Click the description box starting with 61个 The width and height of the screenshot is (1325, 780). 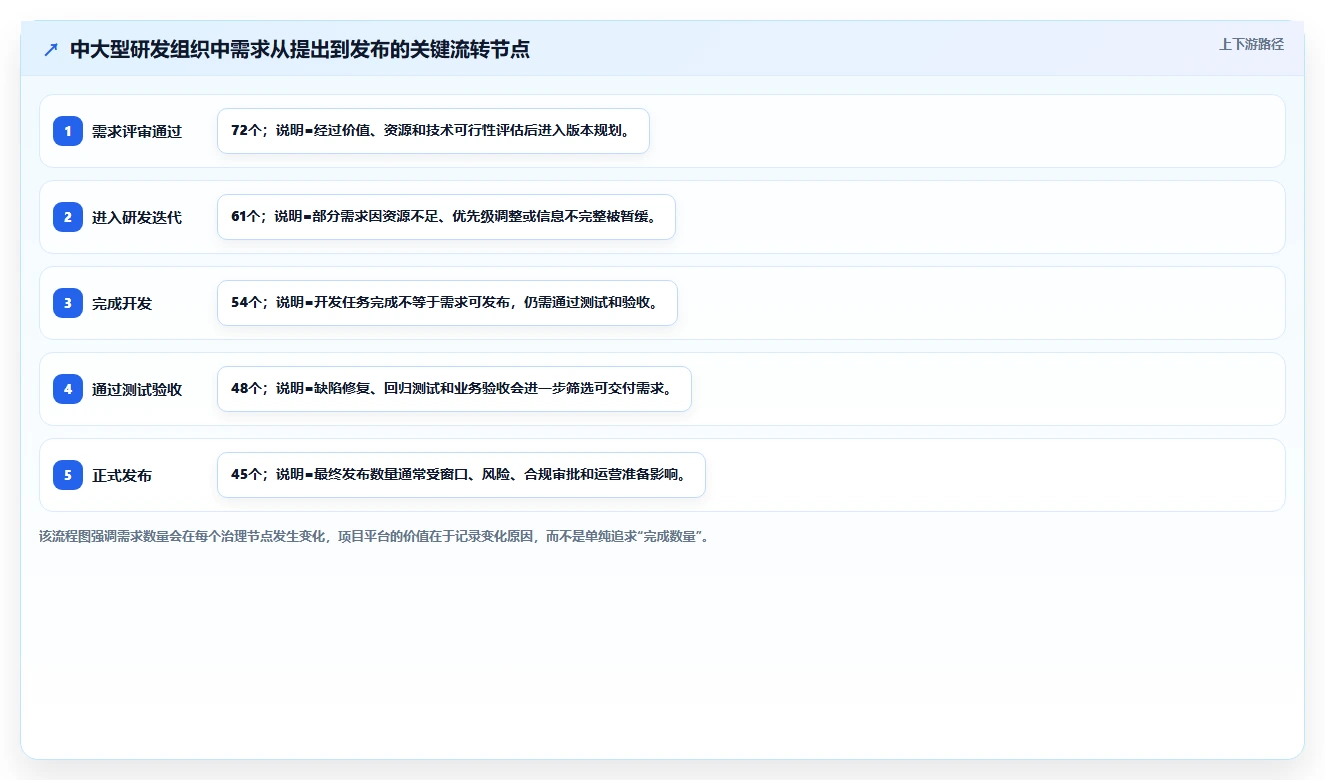click(446, 217)
